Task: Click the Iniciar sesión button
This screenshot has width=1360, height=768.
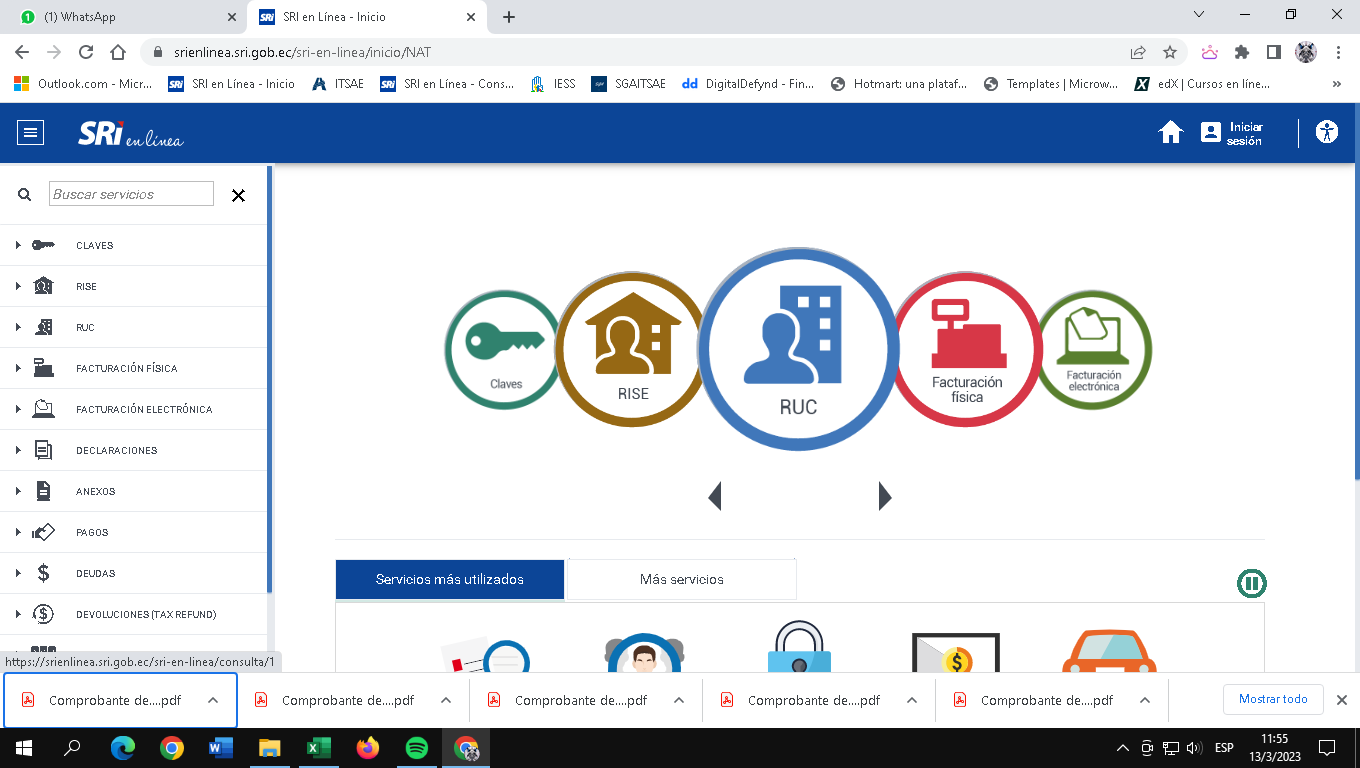Action: tap(1232, 133)
